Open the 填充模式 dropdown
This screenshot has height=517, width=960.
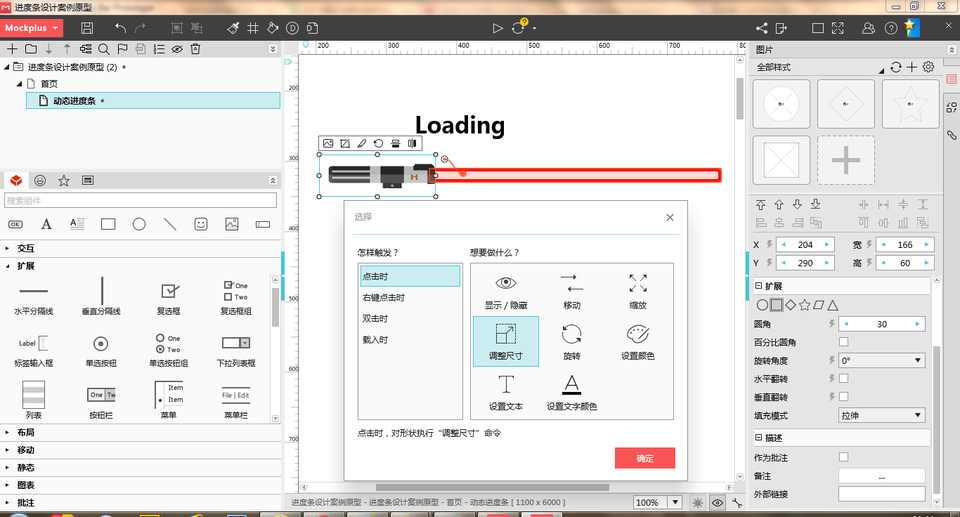[x=881, y=415]
